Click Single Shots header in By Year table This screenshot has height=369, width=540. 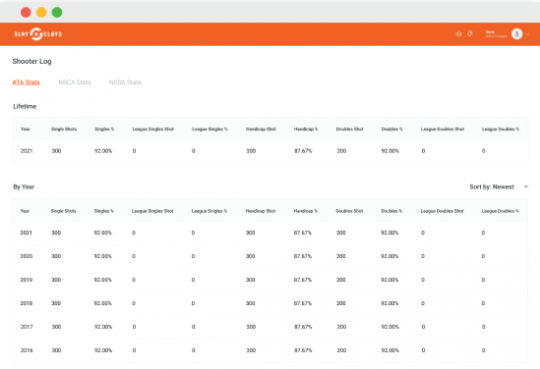63,211
